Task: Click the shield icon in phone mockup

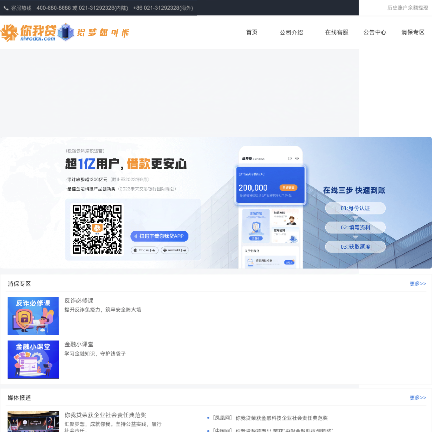Action: coord(256,227)
